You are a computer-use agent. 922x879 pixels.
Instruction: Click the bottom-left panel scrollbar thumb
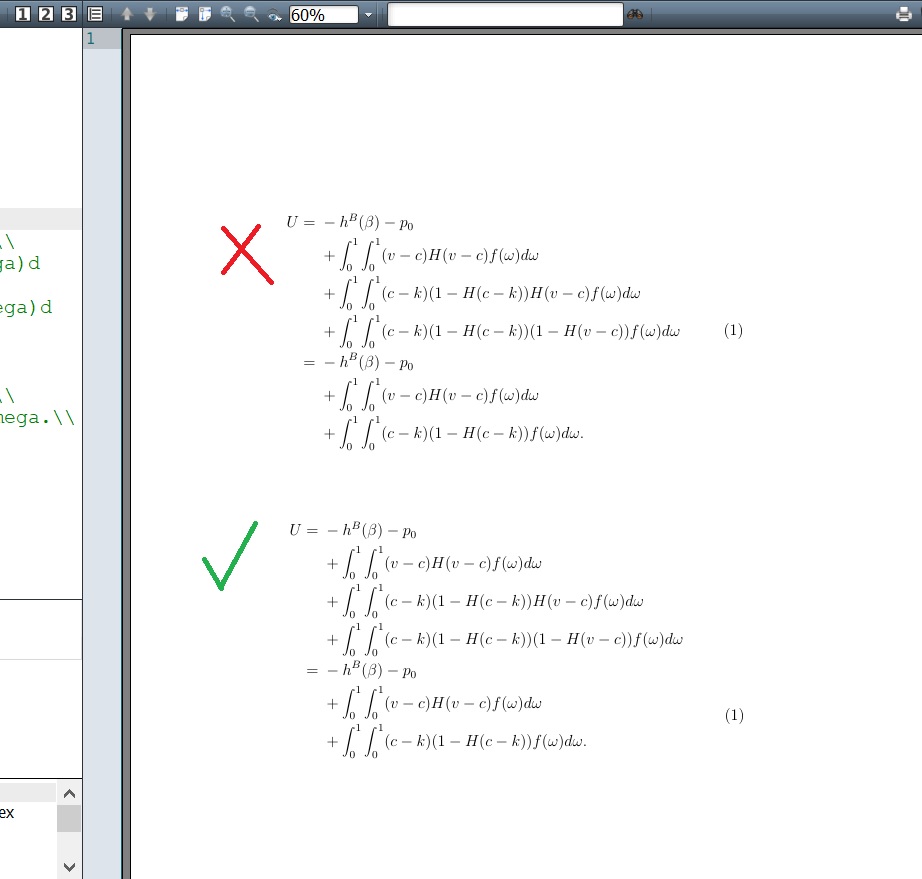tap(69, 818)
